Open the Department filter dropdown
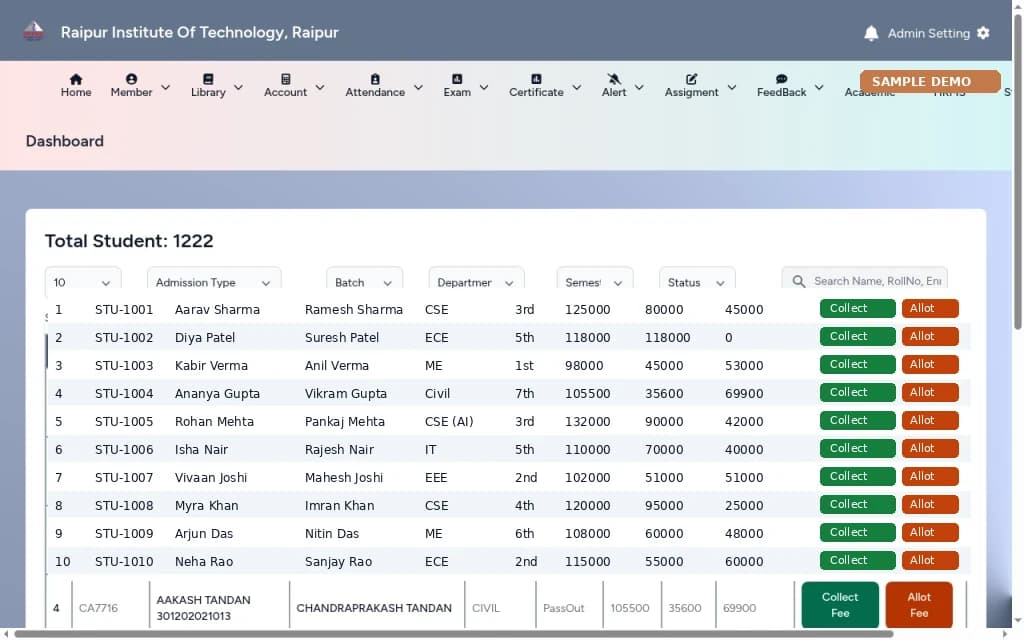Image resolution: width=1024 pixels, height=640 pixels. (x=477, y=280)
